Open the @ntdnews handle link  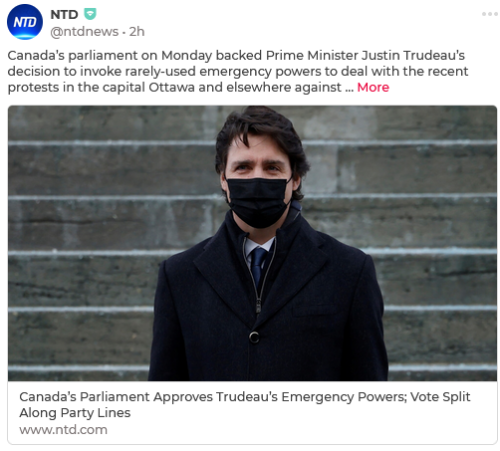[84, 31]
